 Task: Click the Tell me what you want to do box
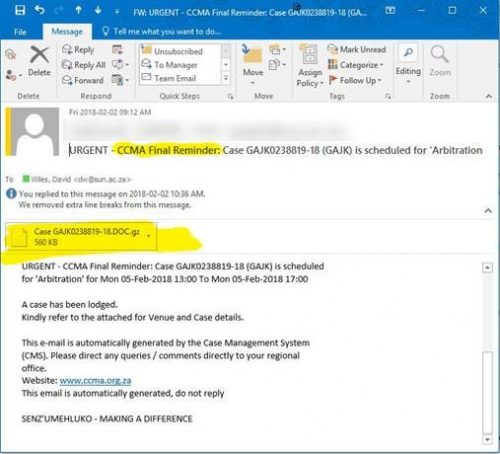point(161,32)
